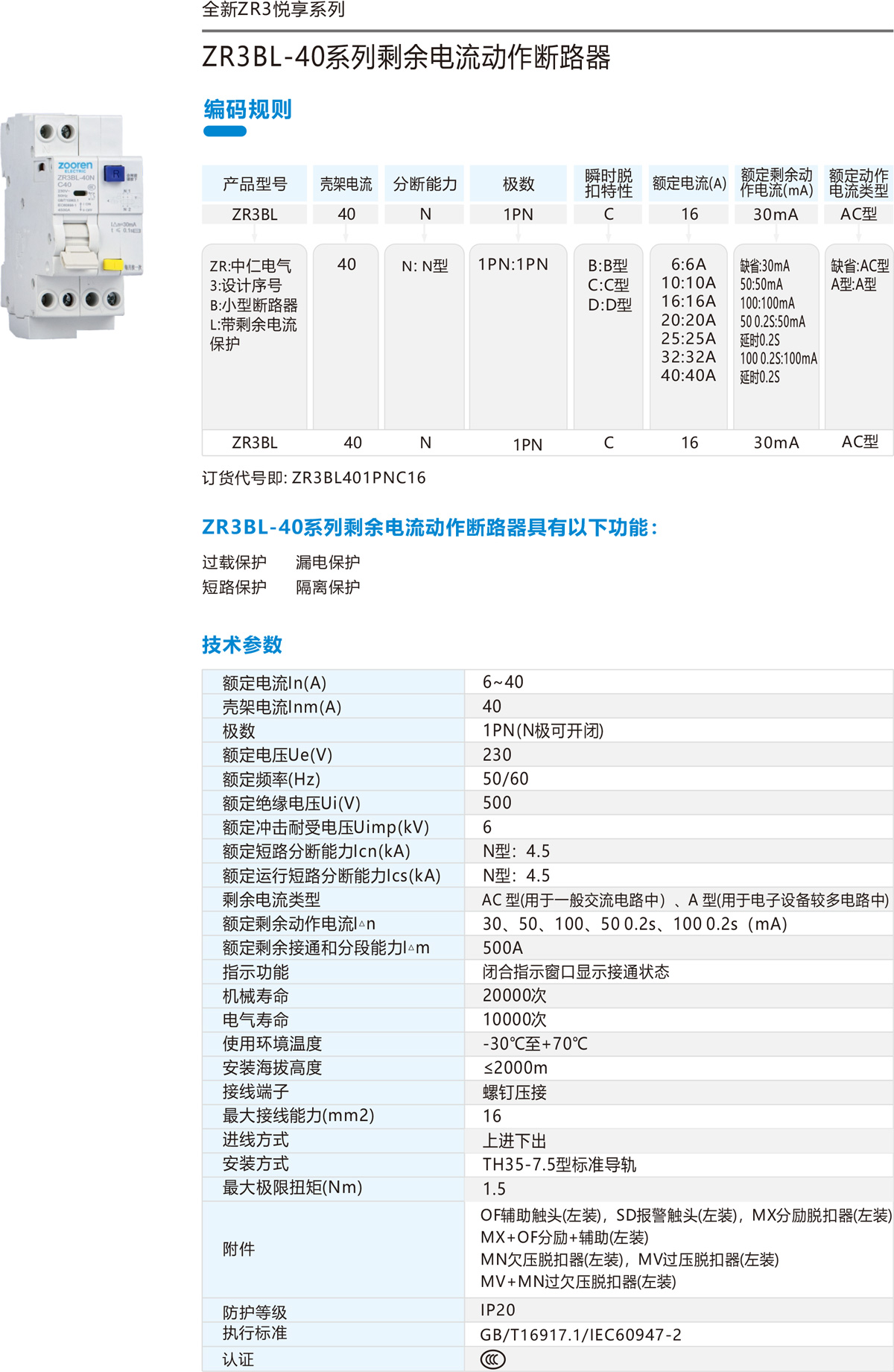Click the '10:10A' rated current entry
Viewport: 894px width, 1372px height.
pos(688,283)
